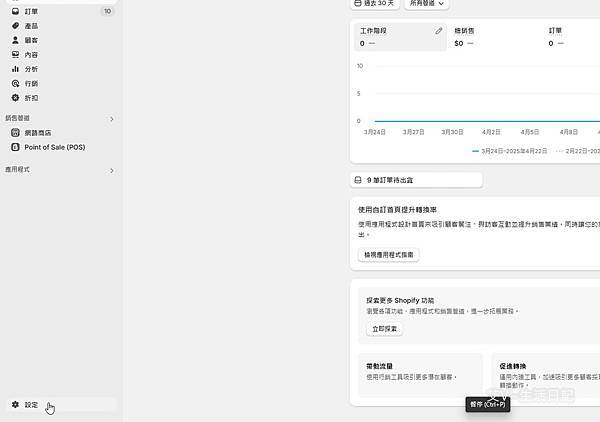Click the 4月2日 chart axis label
The image size is (600, 422).
click(491, 132)
